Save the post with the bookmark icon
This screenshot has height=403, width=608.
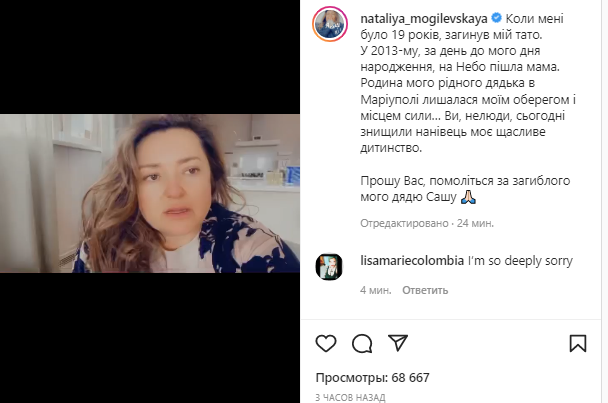pos(578,343)
